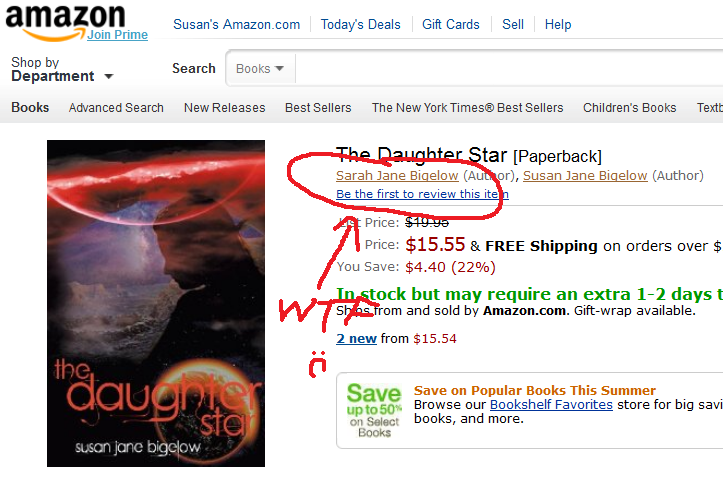Image resolution: width=723 pixels, height=491 pixels.
Task: Open Susan Jane Bigelow author link
Action: (x=585, y=176)
